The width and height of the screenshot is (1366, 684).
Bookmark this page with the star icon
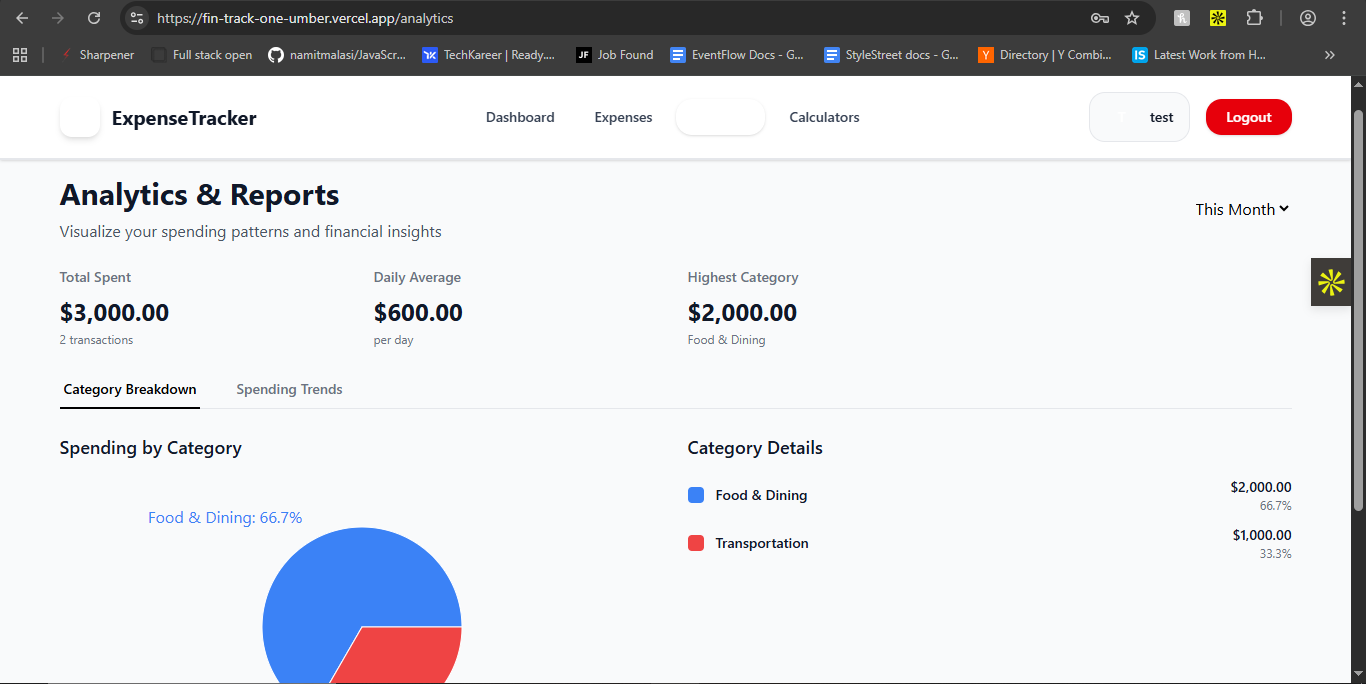(x=1132, y=18)
